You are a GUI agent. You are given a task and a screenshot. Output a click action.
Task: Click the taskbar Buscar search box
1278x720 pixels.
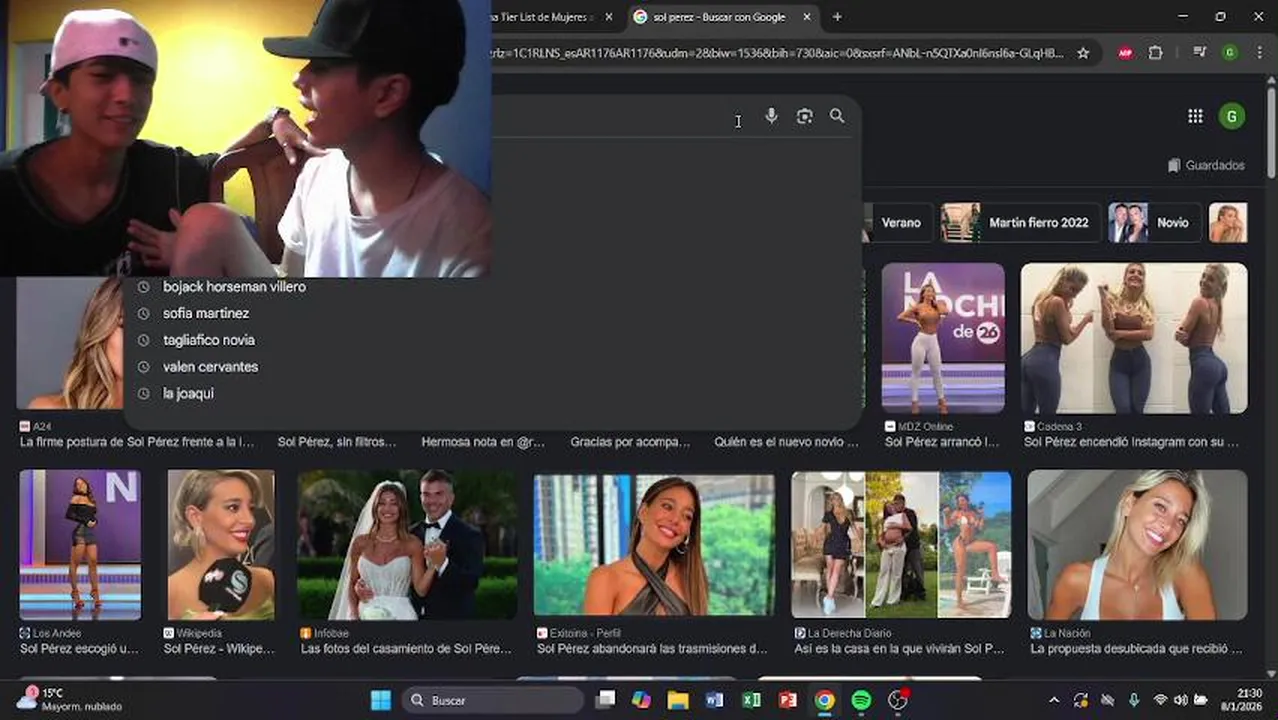coord(493,700)
